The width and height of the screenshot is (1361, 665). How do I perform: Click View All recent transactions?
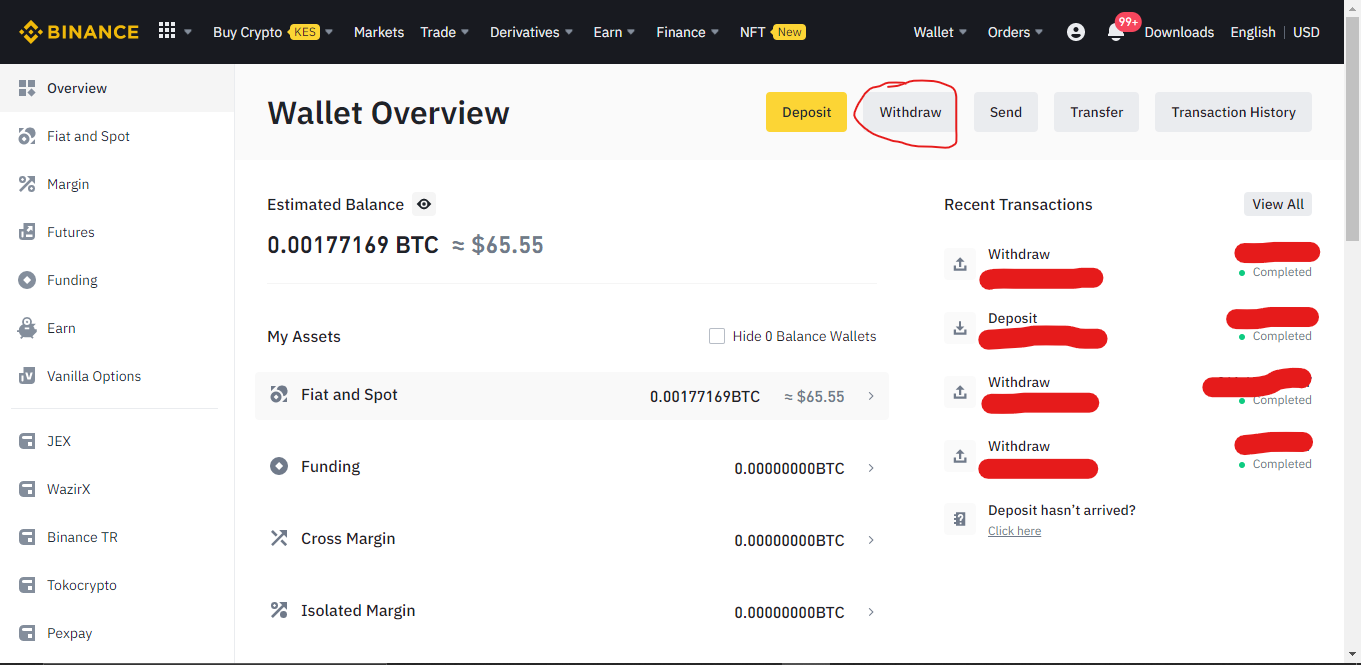(1278, 204)
